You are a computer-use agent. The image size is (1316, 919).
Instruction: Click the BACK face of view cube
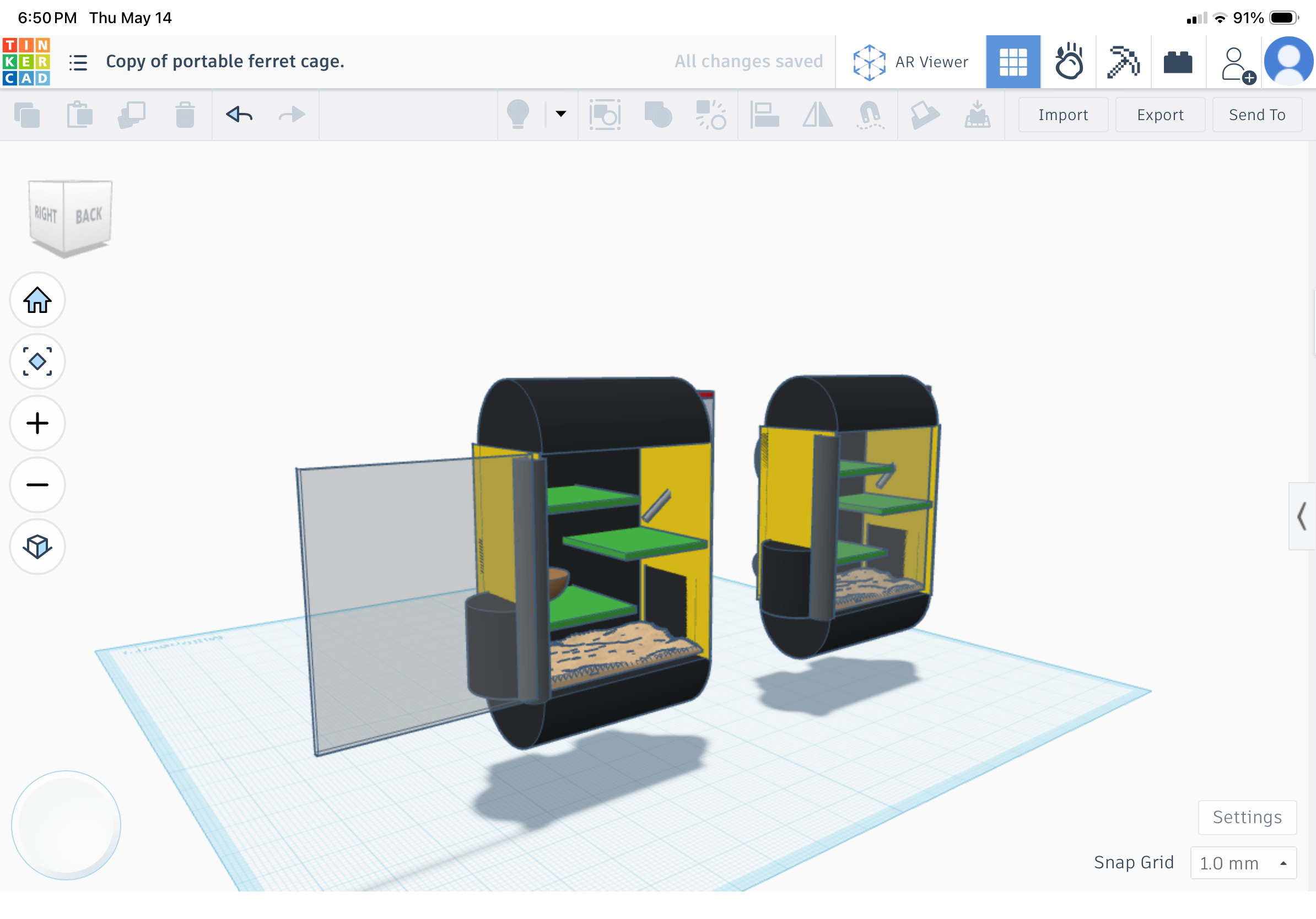tap(88, 215)
